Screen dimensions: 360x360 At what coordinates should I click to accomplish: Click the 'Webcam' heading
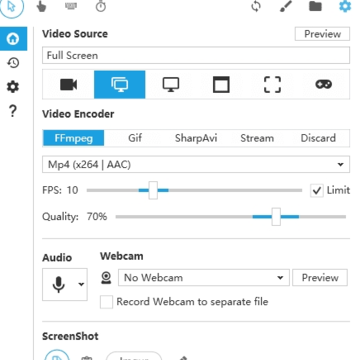[x=122, y=256]
